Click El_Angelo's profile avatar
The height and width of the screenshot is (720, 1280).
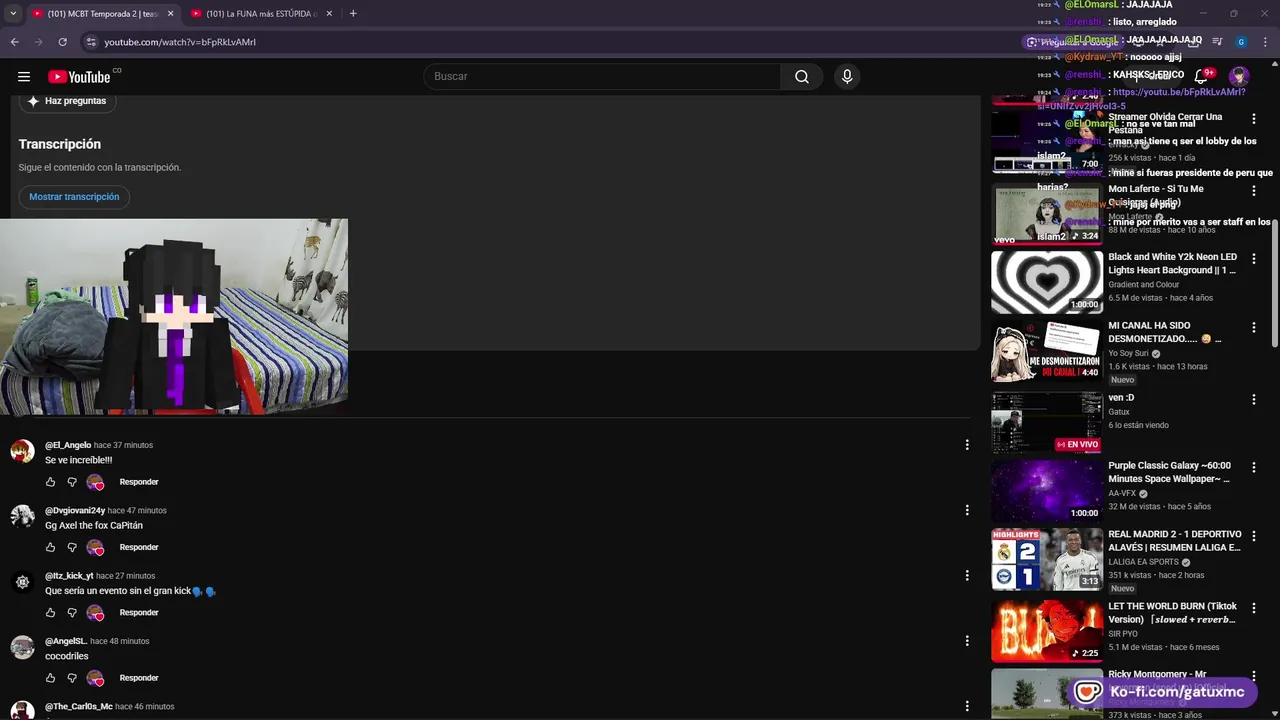(x=22, y=451)
